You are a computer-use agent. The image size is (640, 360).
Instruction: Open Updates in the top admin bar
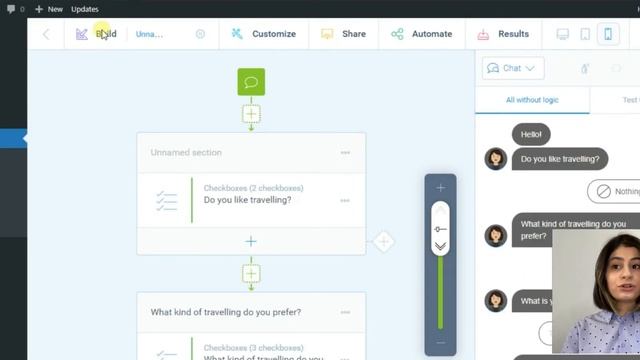click(84, 9)
